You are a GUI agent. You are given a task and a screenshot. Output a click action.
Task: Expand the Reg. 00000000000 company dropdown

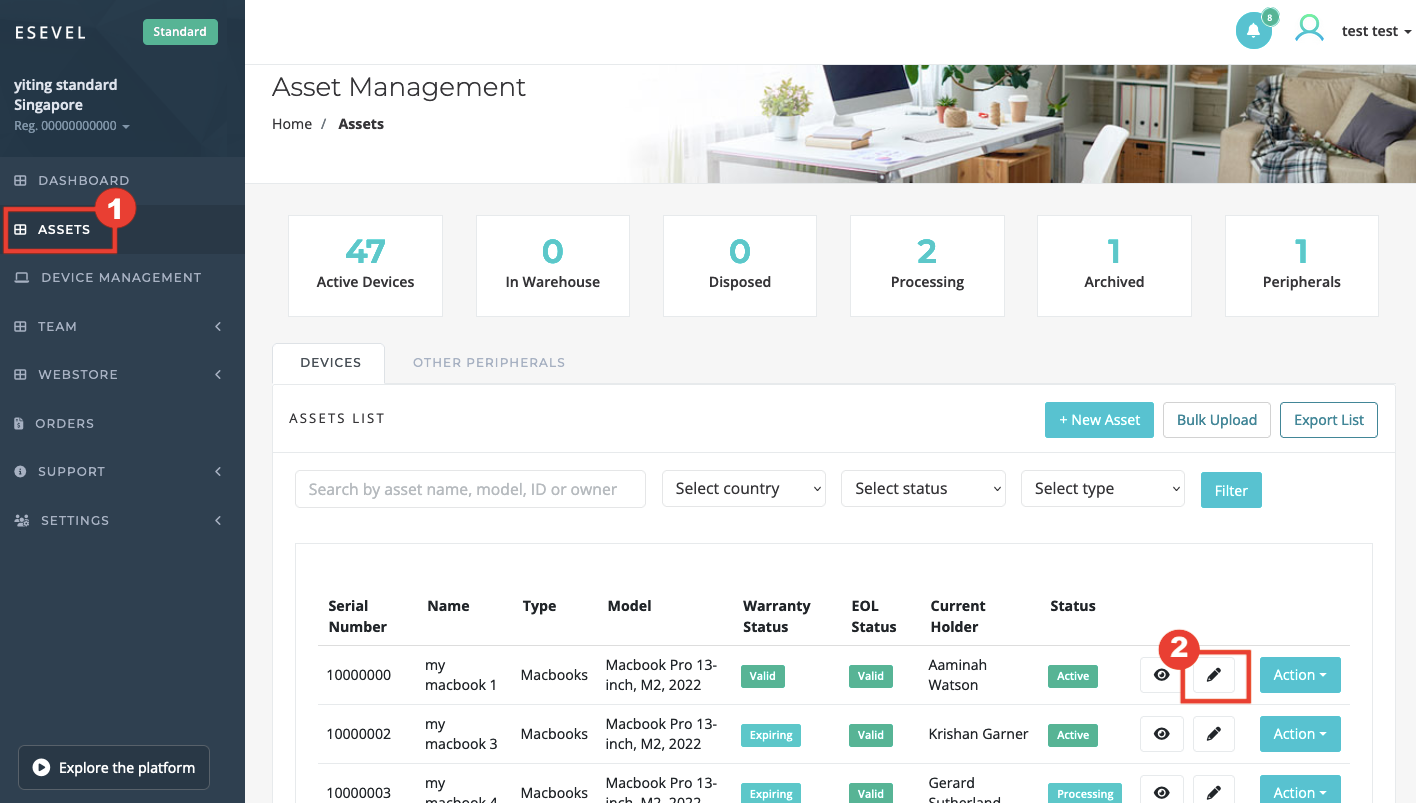click(72, 126)
